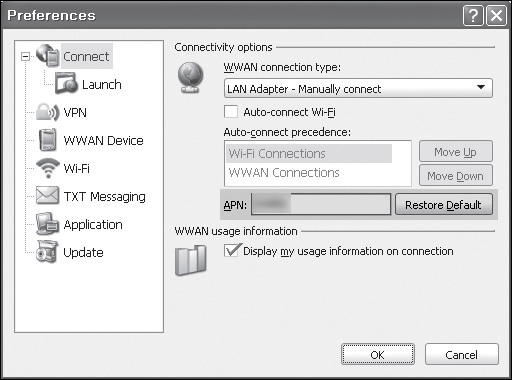The image size is (512, 380).
Task: Select the VPN padlock icon
Action: tap(48, 112)
